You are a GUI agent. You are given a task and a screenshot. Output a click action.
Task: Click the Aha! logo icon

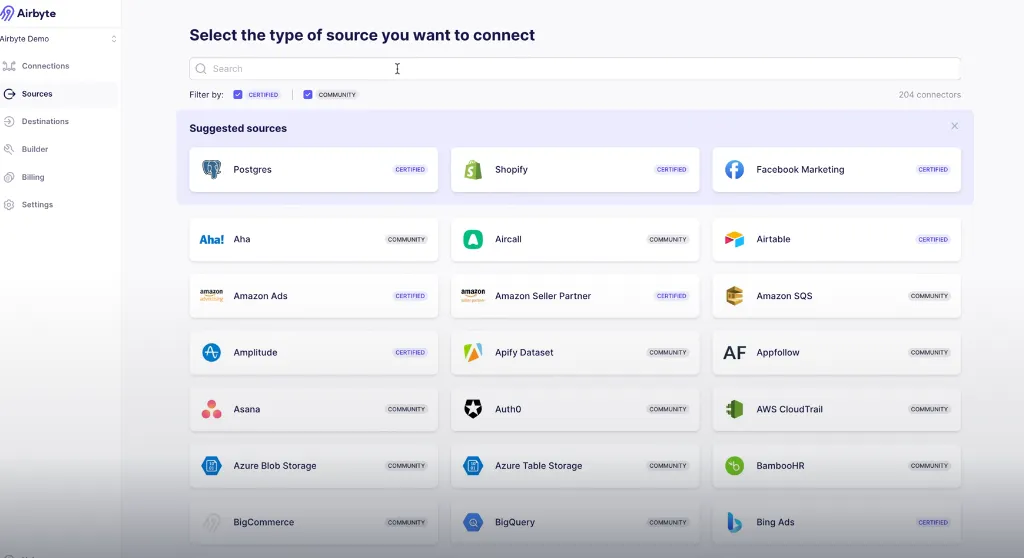(212, 239)
